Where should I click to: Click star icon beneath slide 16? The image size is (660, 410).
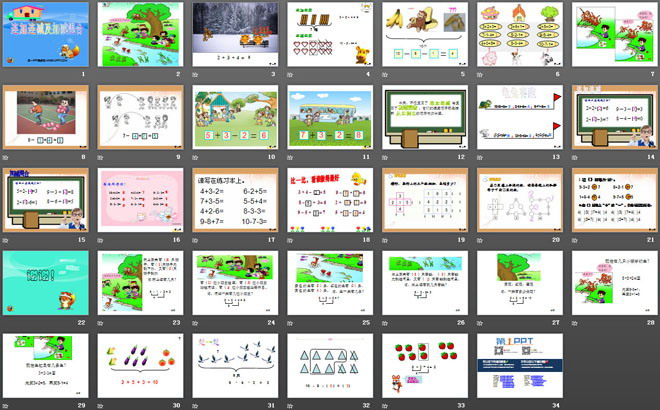101,240
